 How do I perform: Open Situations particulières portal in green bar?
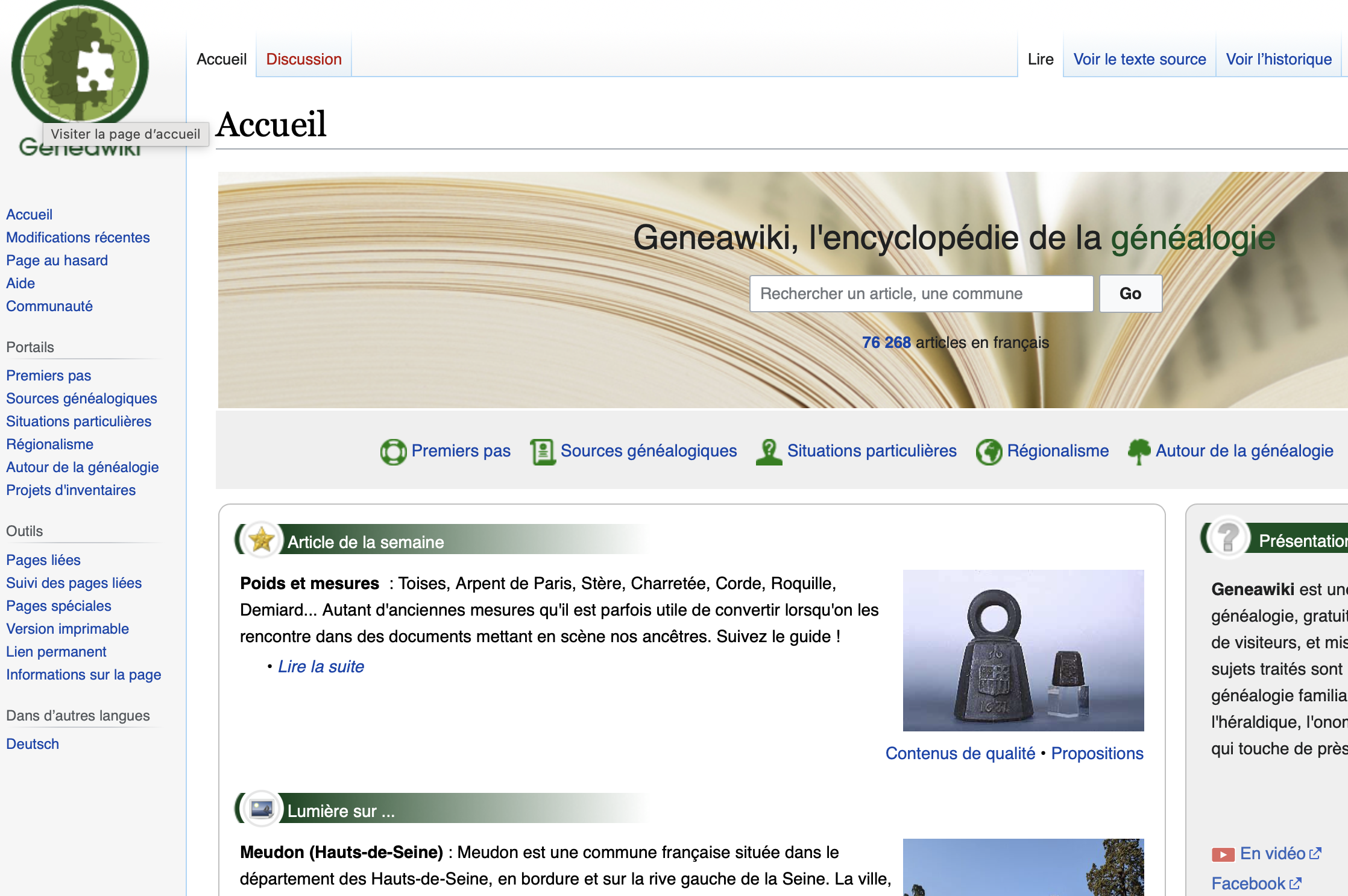coord(872,451)
